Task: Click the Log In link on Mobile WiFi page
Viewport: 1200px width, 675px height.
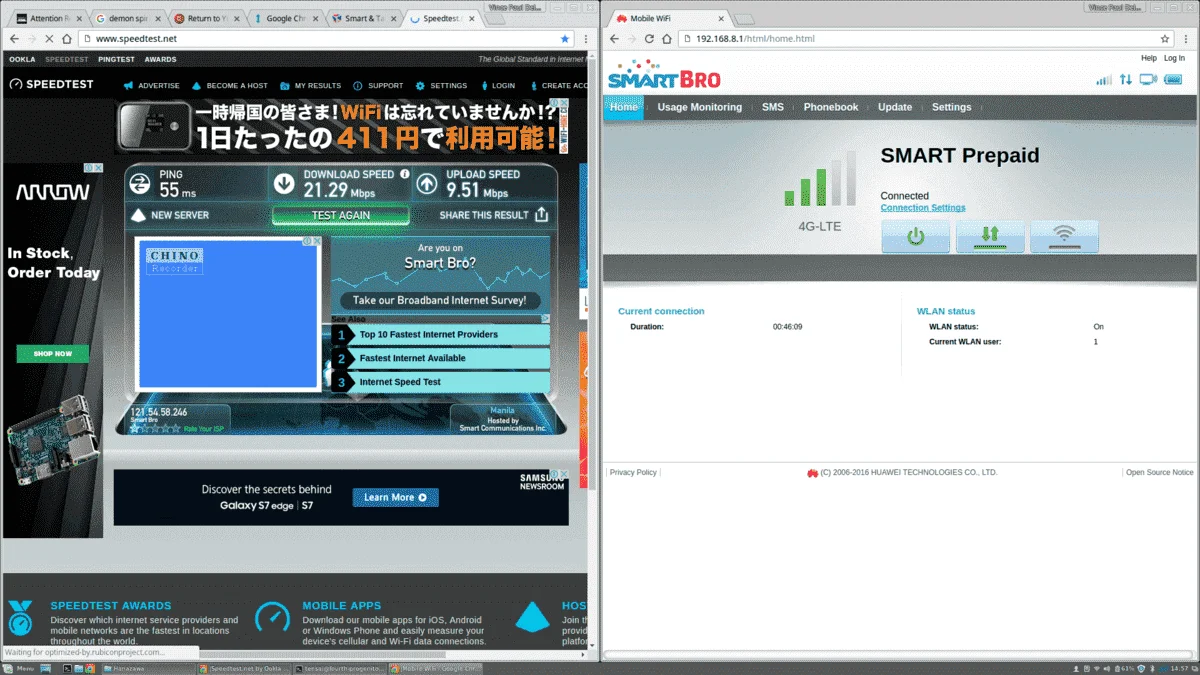Action: tap(1174, 58)
